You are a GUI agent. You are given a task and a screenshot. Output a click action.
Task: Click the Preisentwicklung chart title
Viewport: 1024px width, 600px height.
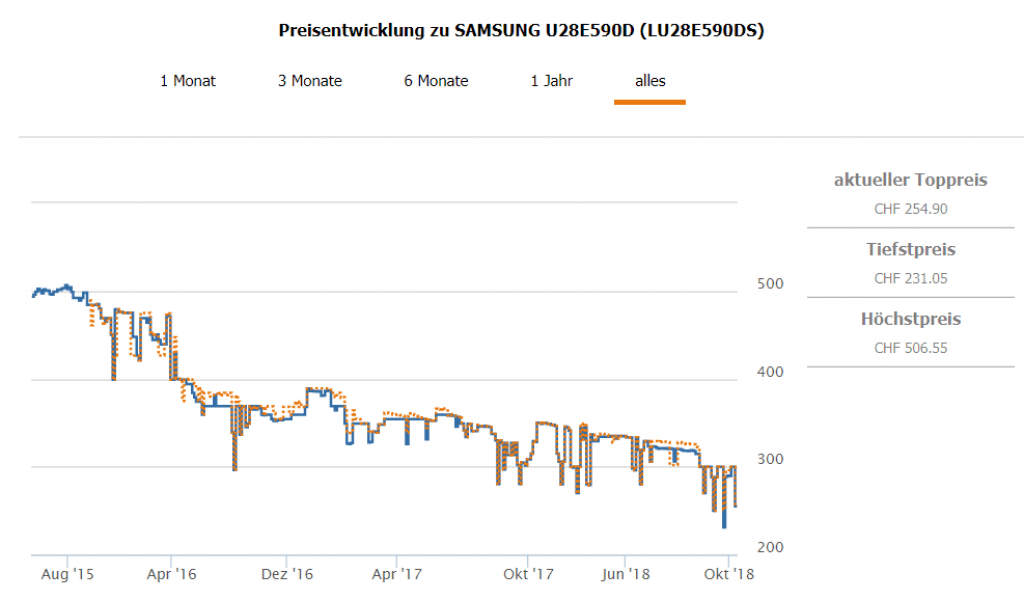[521, 31]
